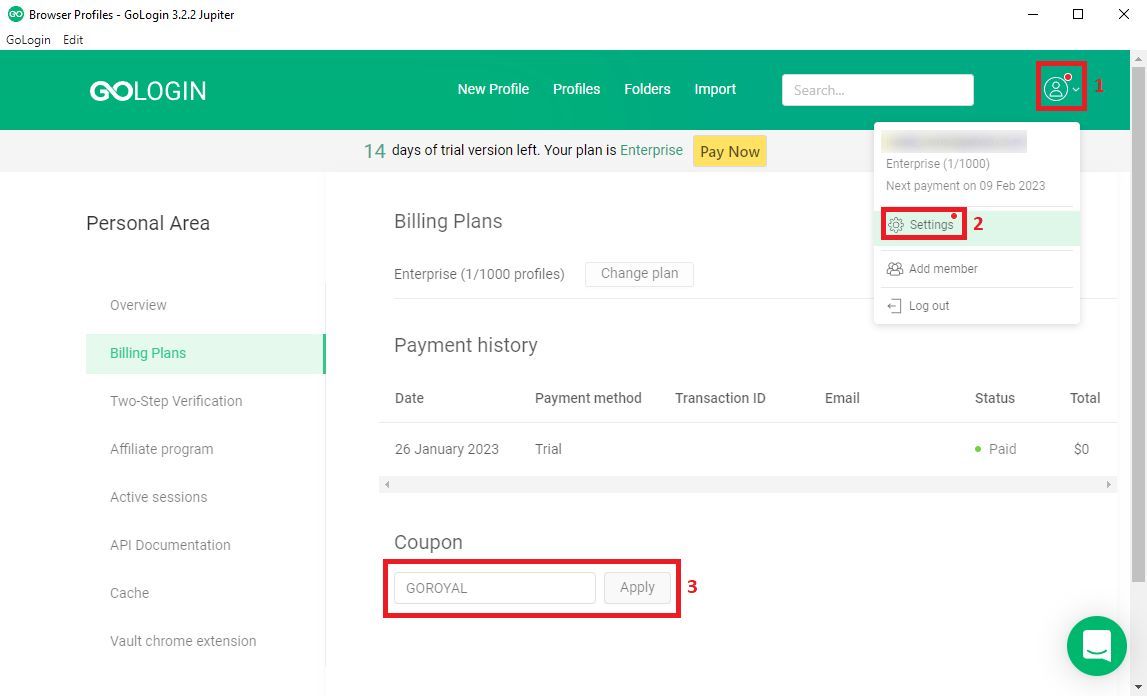Close the GoLogin window
Viewport: 1147px width, 696px height.
1124,14
